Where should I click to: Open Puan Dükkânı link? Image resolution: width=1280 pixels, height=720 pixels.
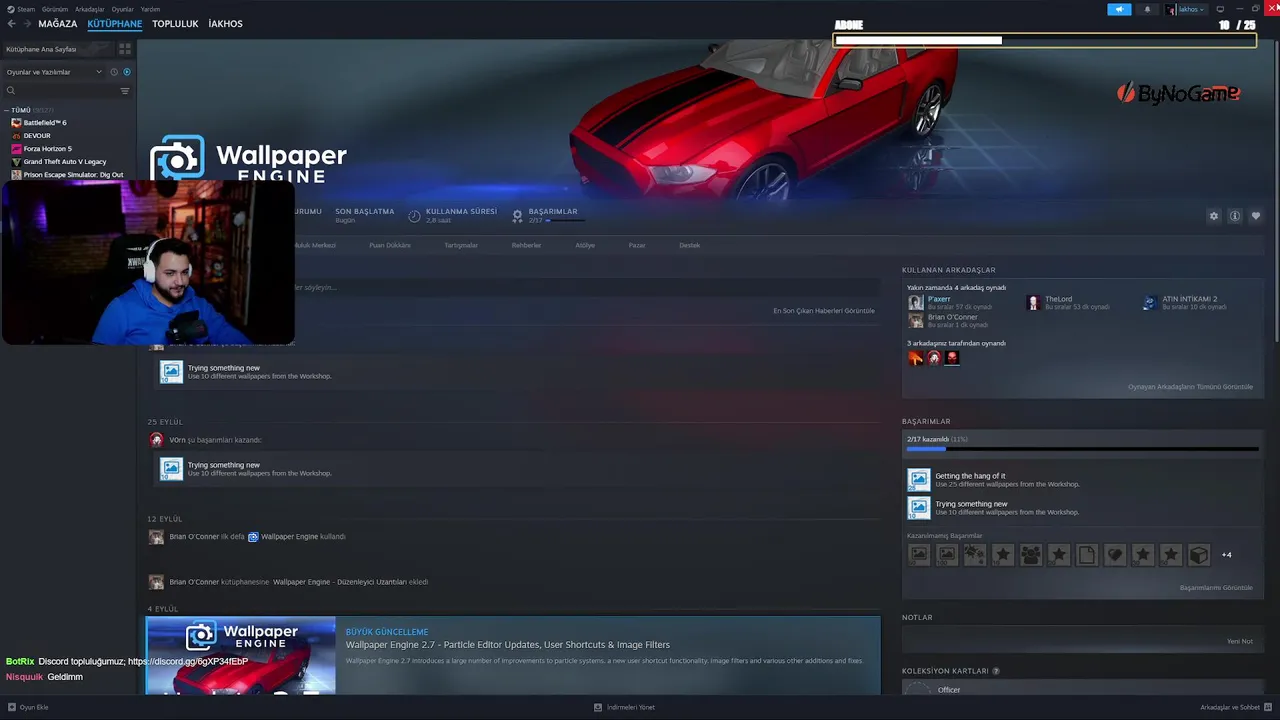click(390, 245)
